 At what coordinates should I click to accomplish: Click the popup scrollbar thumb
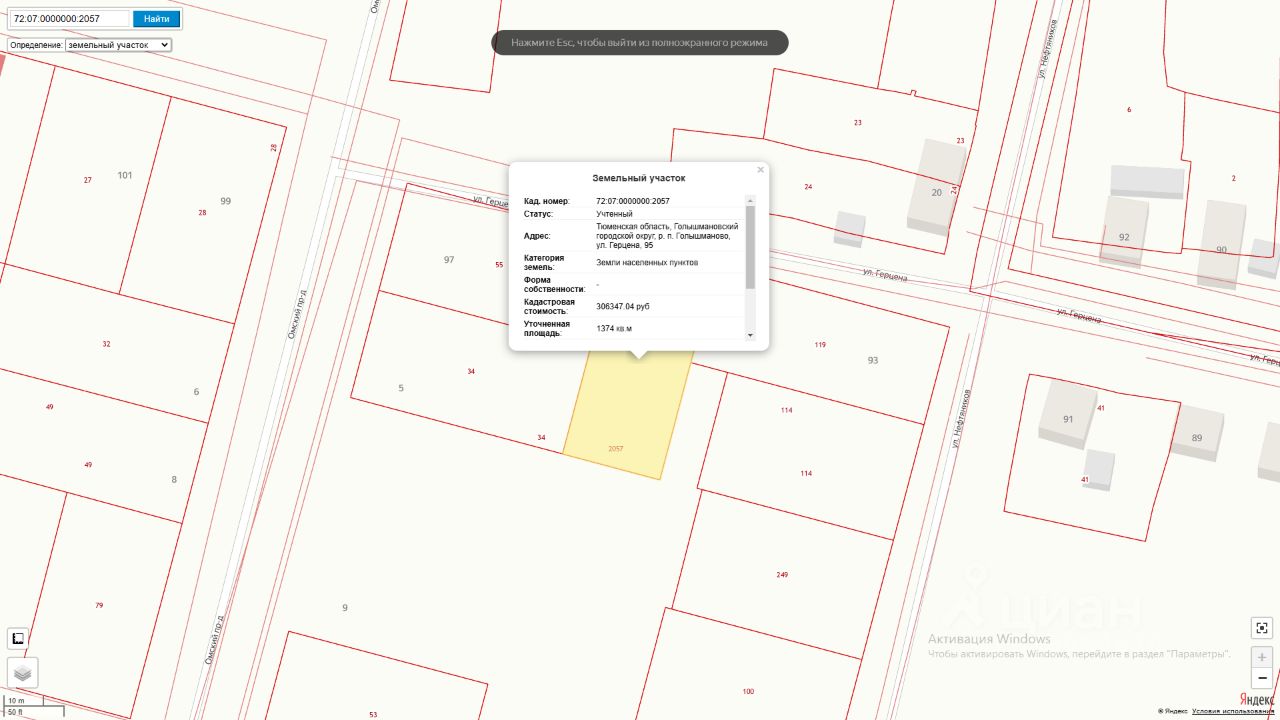[751, 247]
